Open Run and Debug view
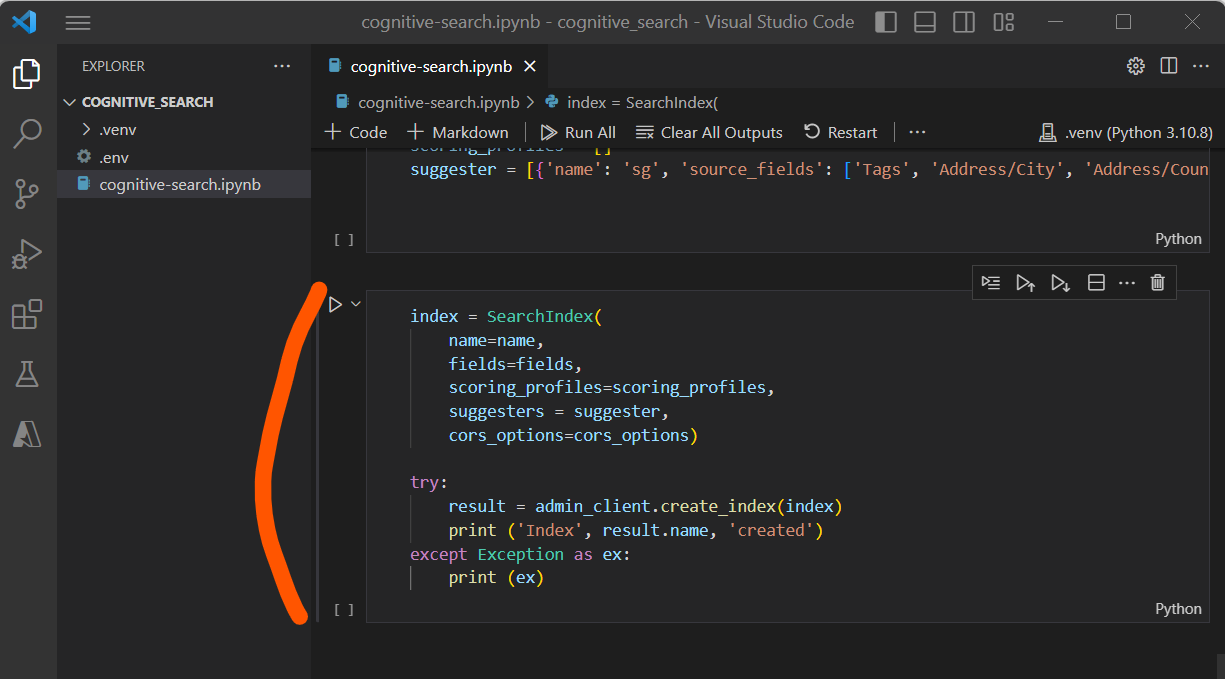The height and width of the screenshot is (679, 1225). tap(27, 254)
